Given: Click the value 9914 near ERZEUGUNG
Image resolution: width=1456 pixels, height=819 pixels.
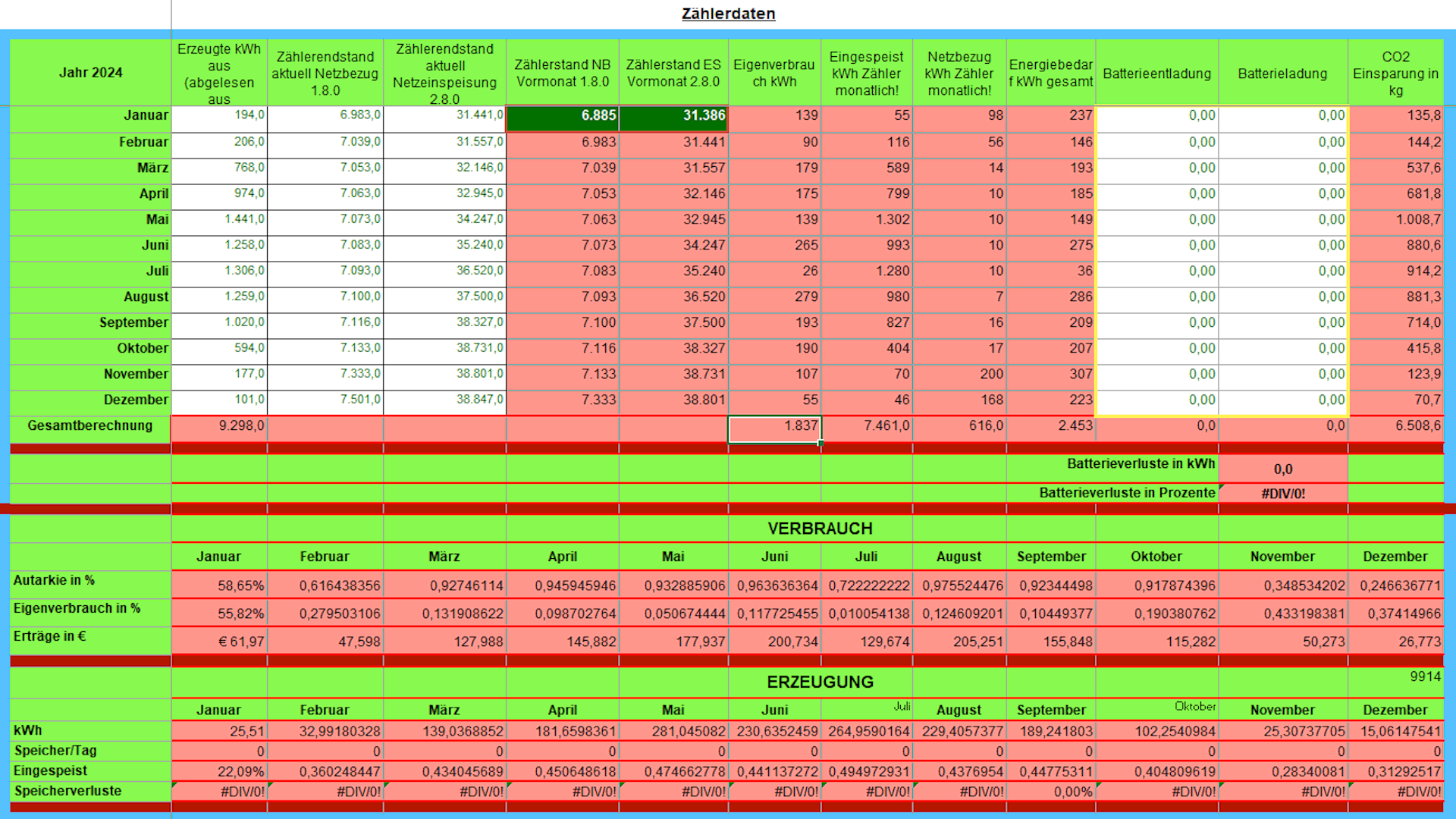Looking at the screenshot, I should (1424, 676).
